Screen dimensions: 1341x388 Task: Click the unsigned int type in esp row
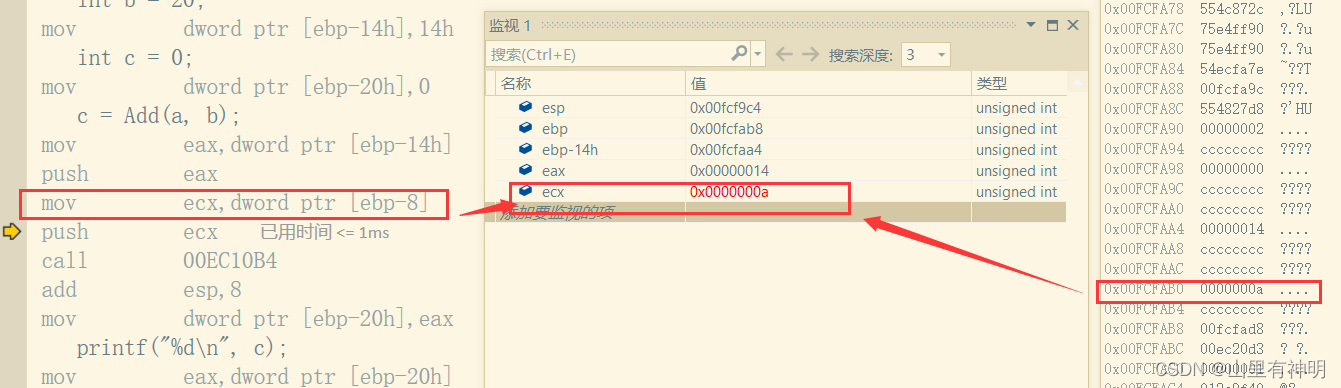pos(1016,107)
